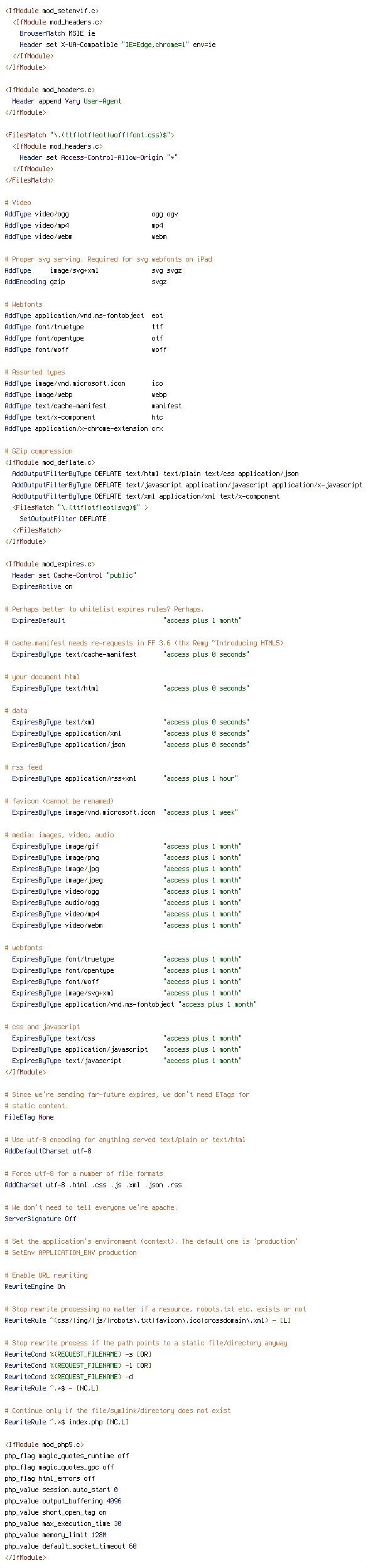Click the "Header append Vary User-Agent" line
This screenshot has height=1568, width=368.
click(67, 101)
